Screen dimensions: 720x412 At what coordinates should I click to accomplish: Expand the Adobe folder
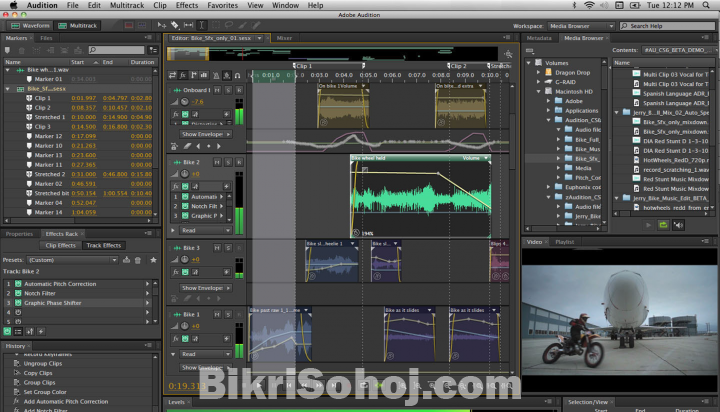[x=549, y=101]
